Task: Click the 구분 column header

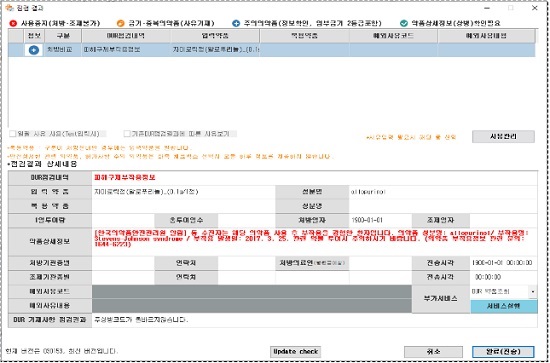Action: pyautogui.click(x=63, y=36)
